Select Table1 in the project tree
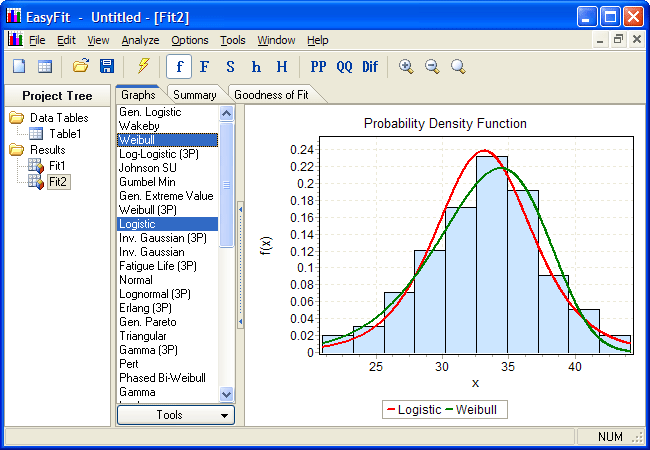 pyautogui.click(x=65, y=134)
